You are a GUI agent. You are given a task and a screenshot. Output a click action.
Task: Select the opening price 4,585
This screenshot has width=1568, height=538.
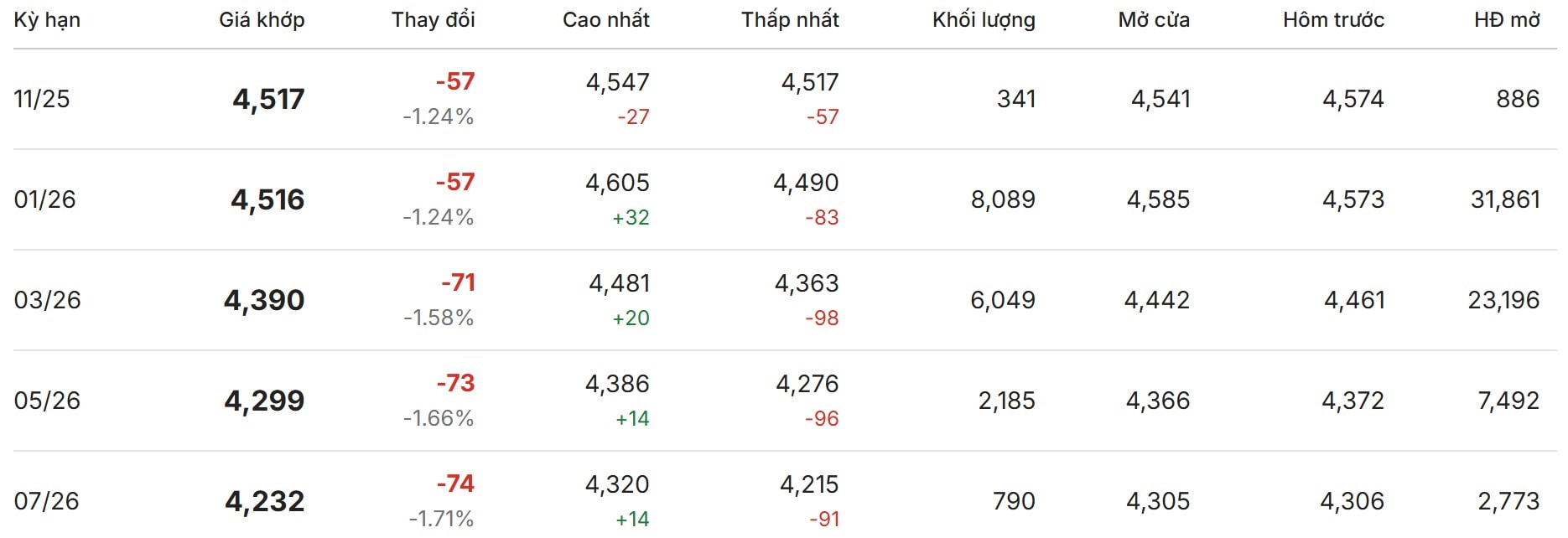click(1158, 199)
